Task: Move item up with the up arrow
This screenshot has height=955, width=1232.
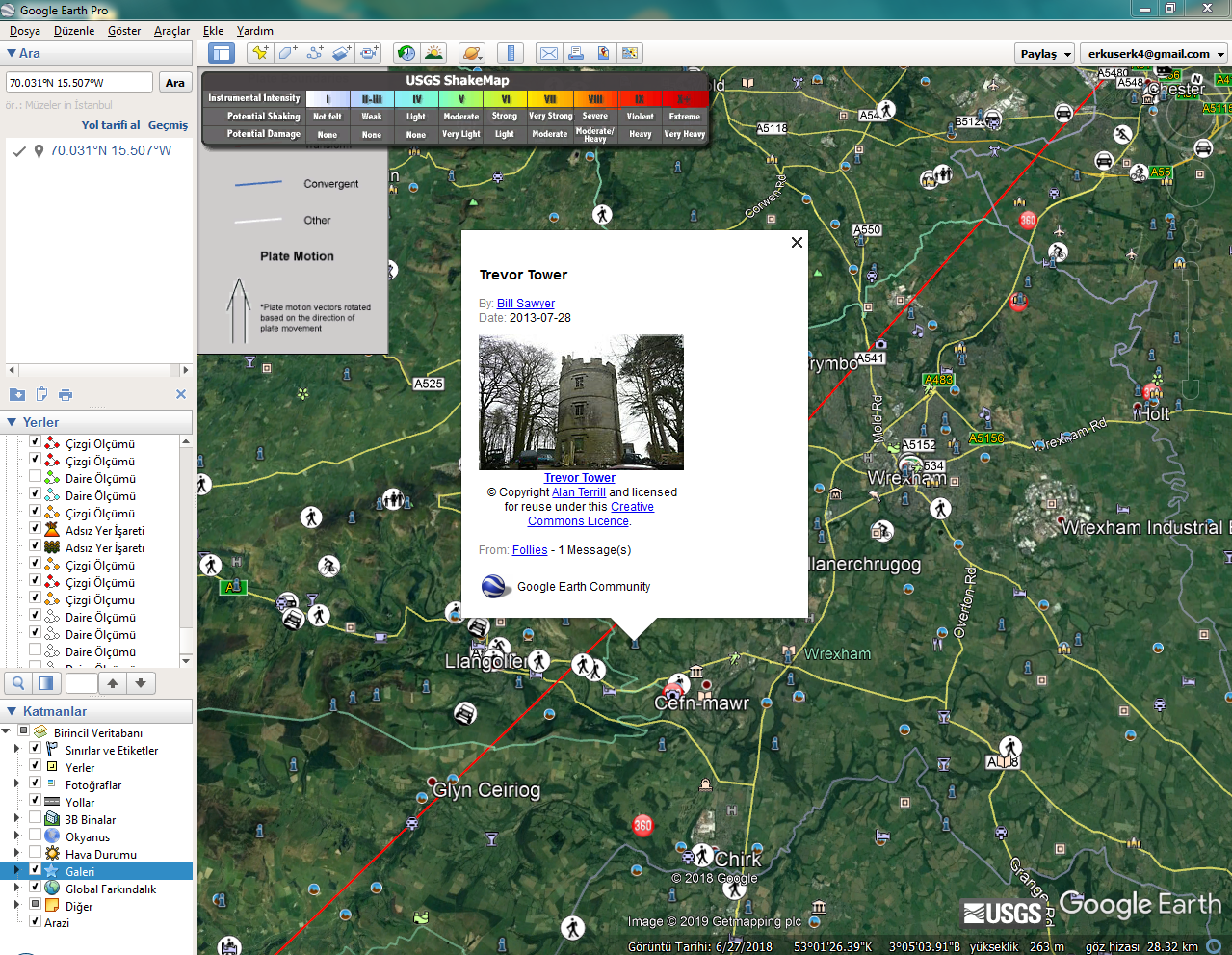Action: (113, 683)
